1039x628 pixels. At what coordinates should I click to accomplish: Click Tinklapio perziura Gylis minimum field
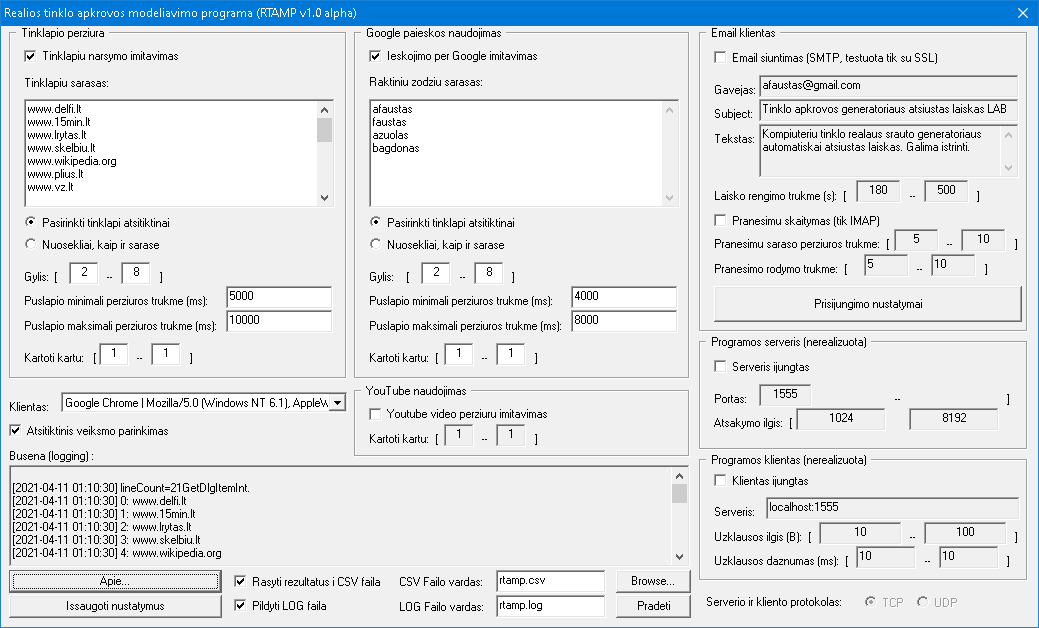[83, 273]
